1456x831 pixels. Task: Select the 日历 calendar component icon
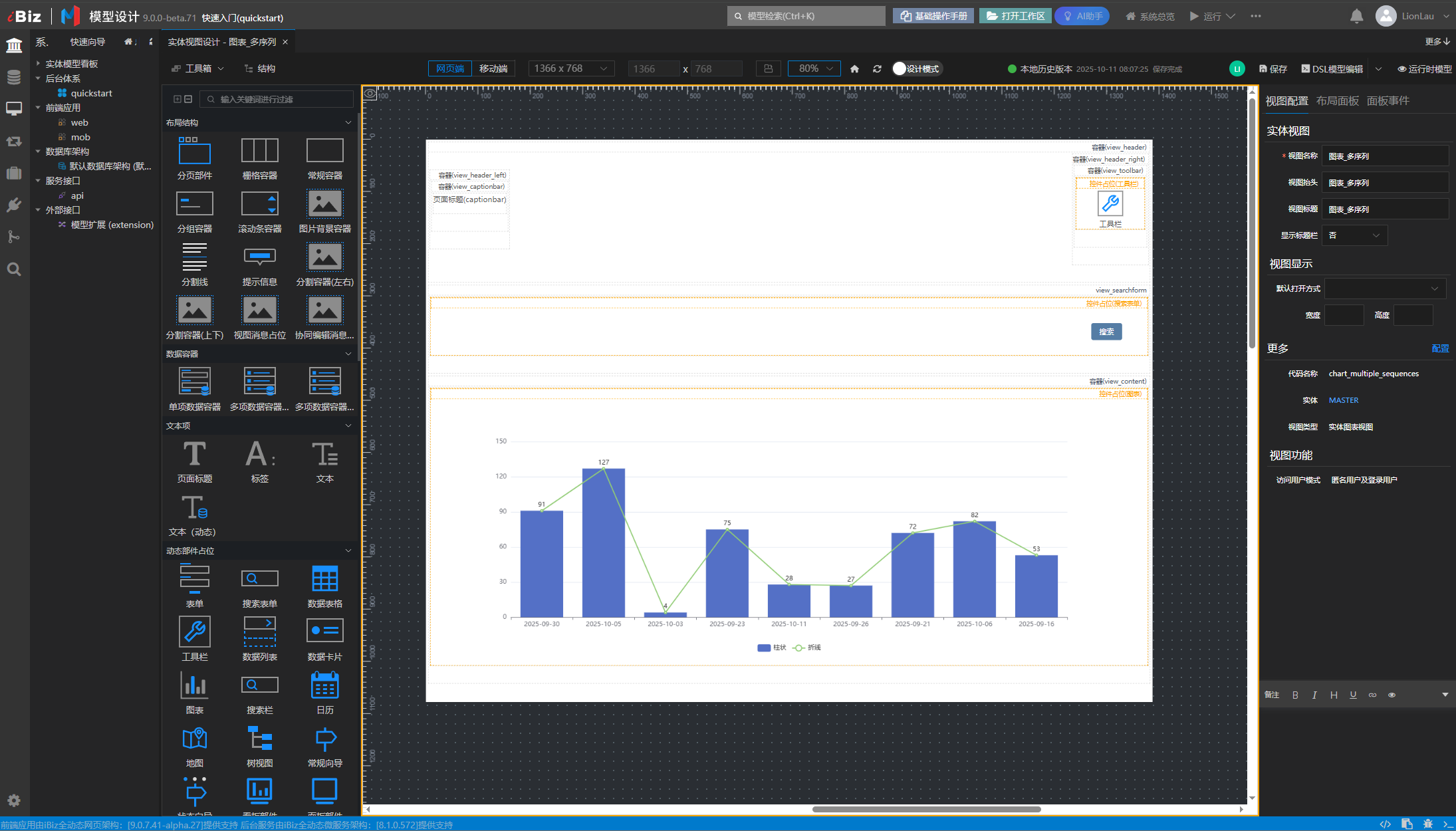tap(324, 685)
